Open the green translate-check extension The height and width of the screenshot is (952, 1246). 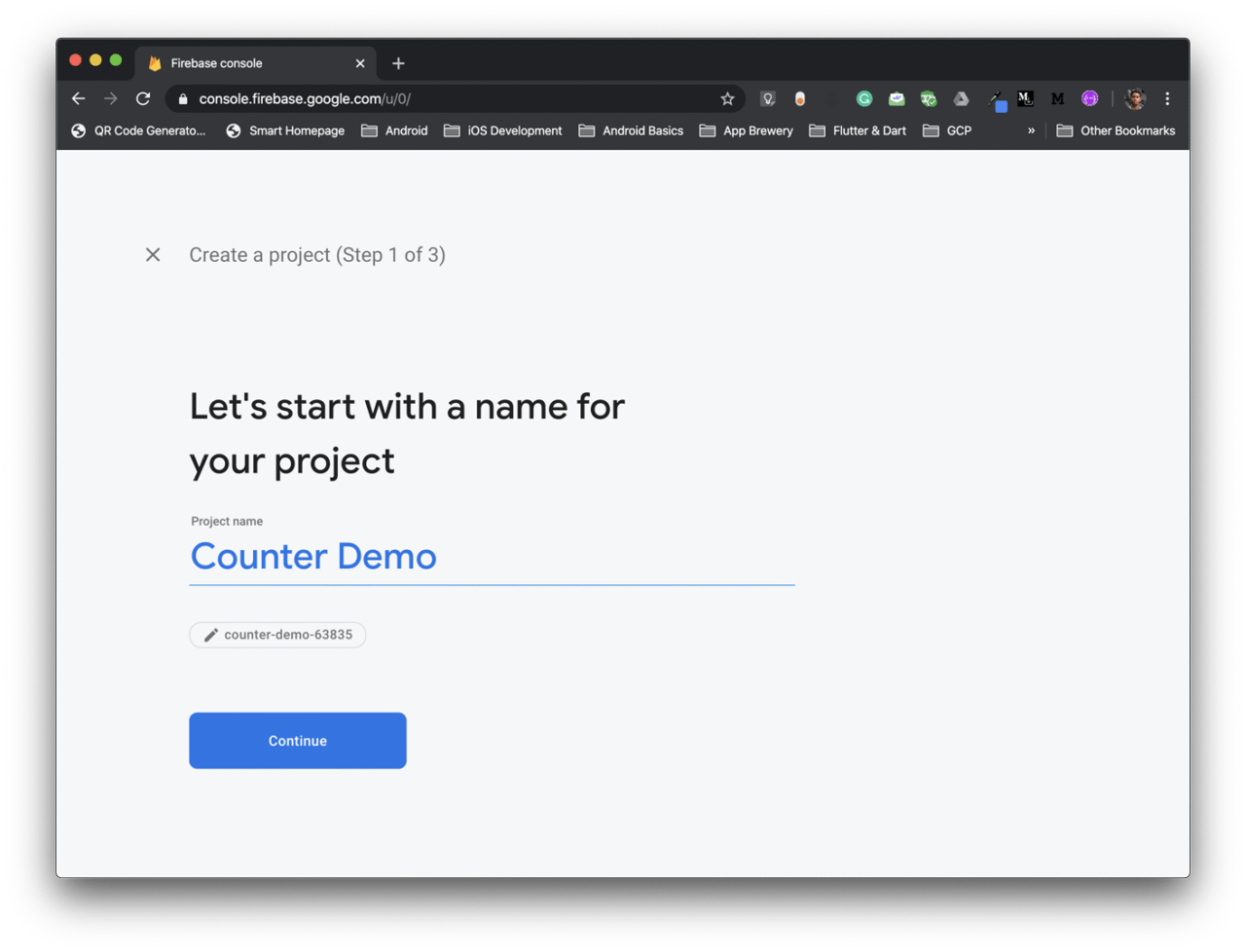pos(929,98)
